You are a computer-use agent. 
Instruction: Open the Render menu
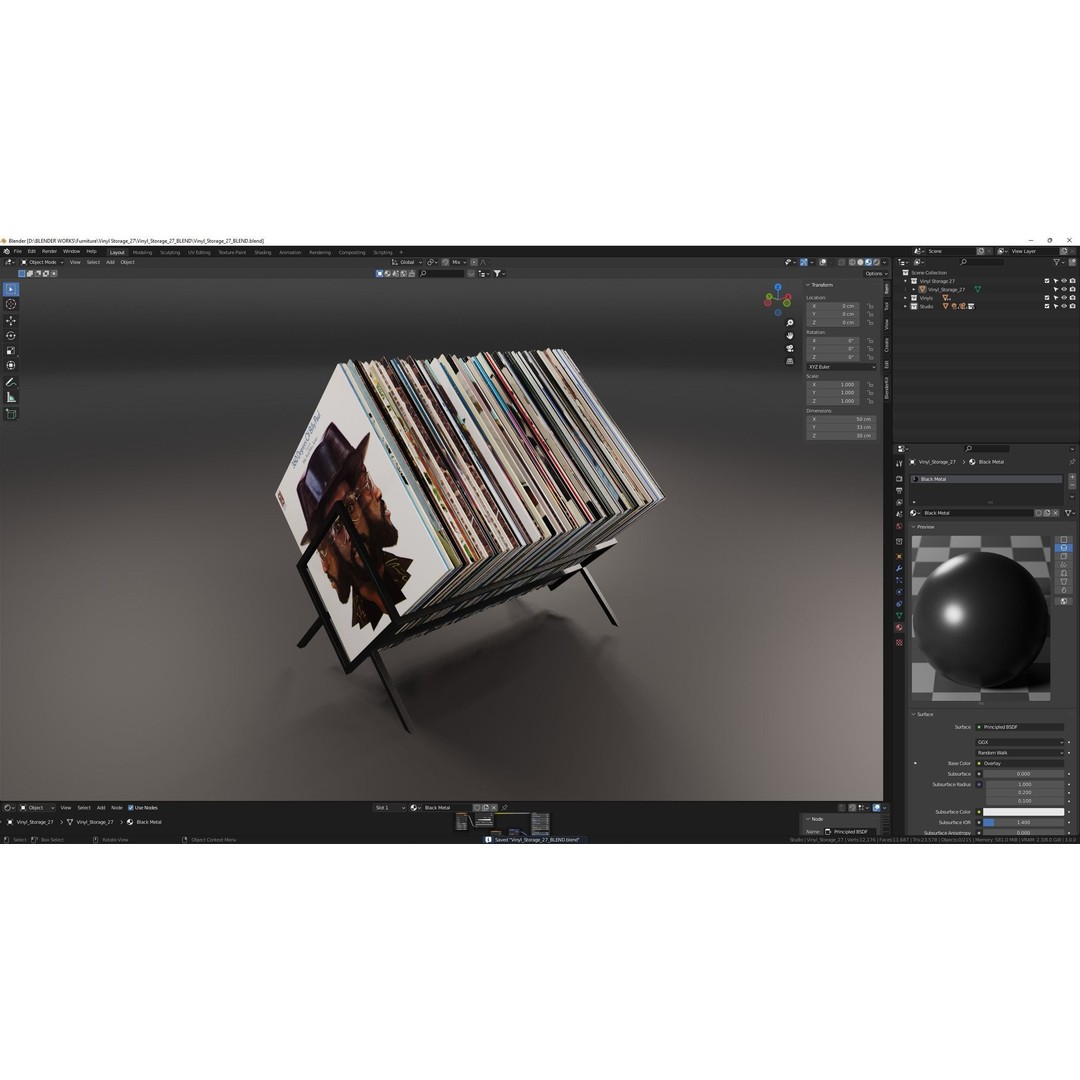[50, 251]
